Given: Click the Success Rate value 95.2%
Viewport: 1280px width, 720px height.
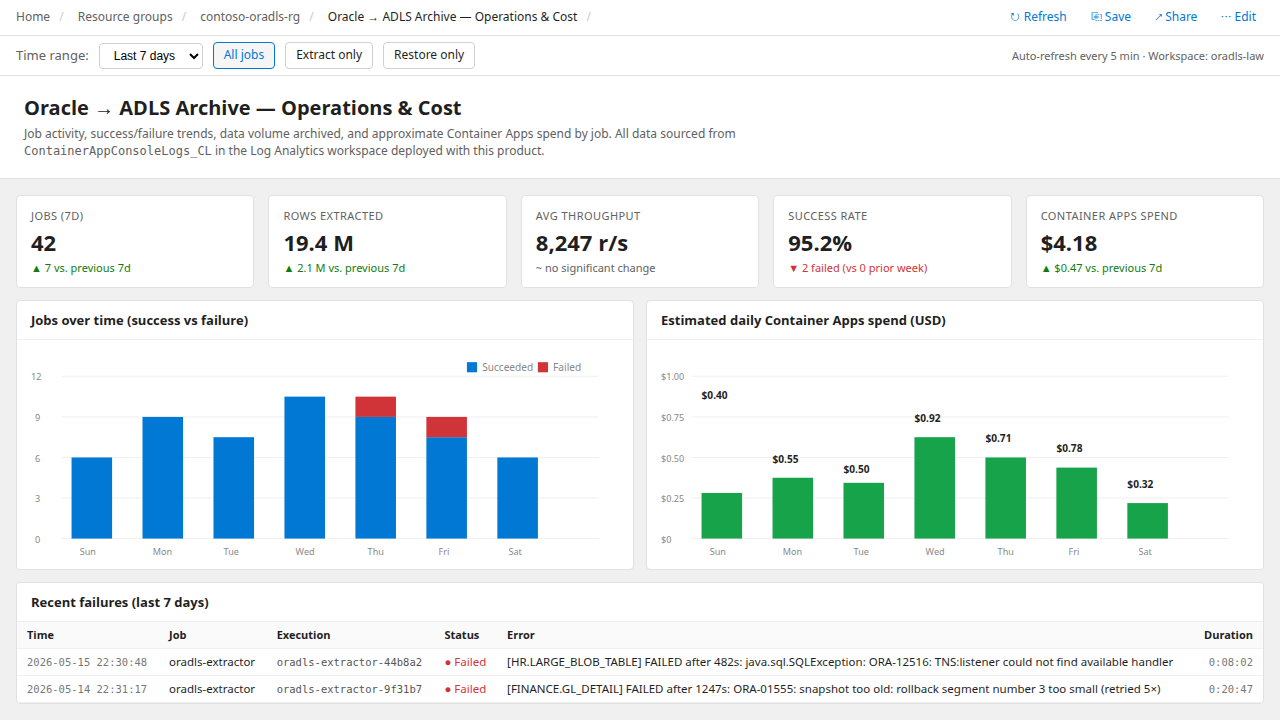Looking at the screenshot, I should pos(820,243).
